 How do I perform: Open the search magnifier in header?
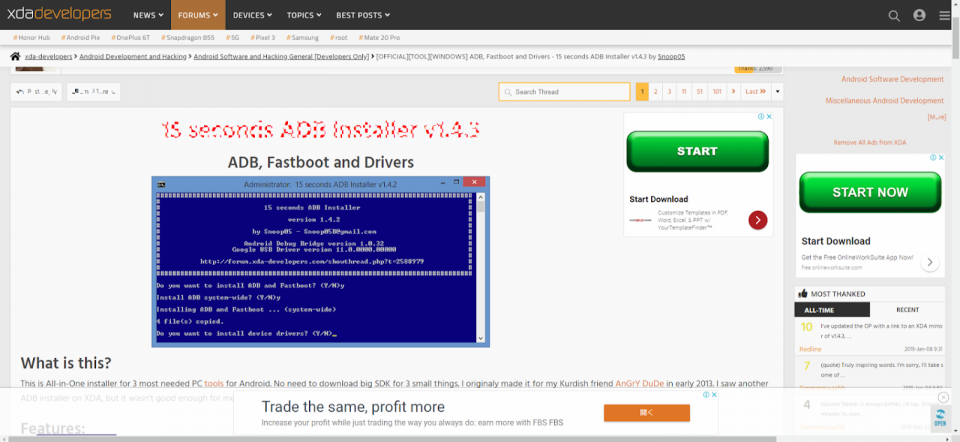tap(895, 16)
